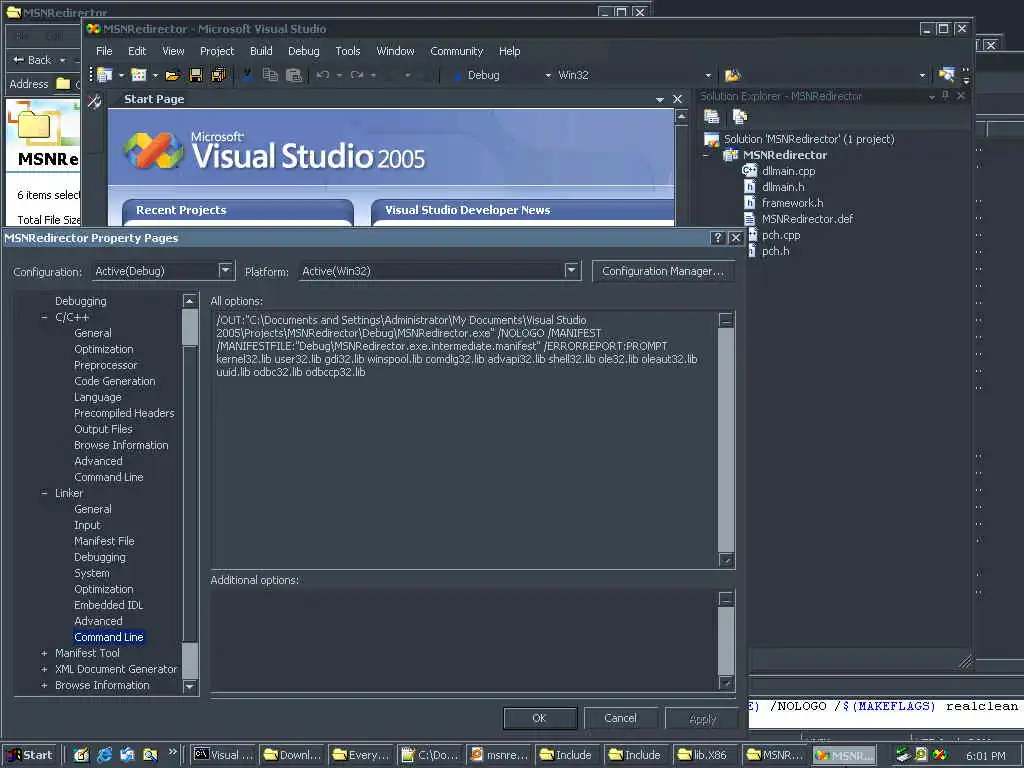Screen dimensions: 1024x768
Task: Open the Tools menu
Action: point(347,51)
